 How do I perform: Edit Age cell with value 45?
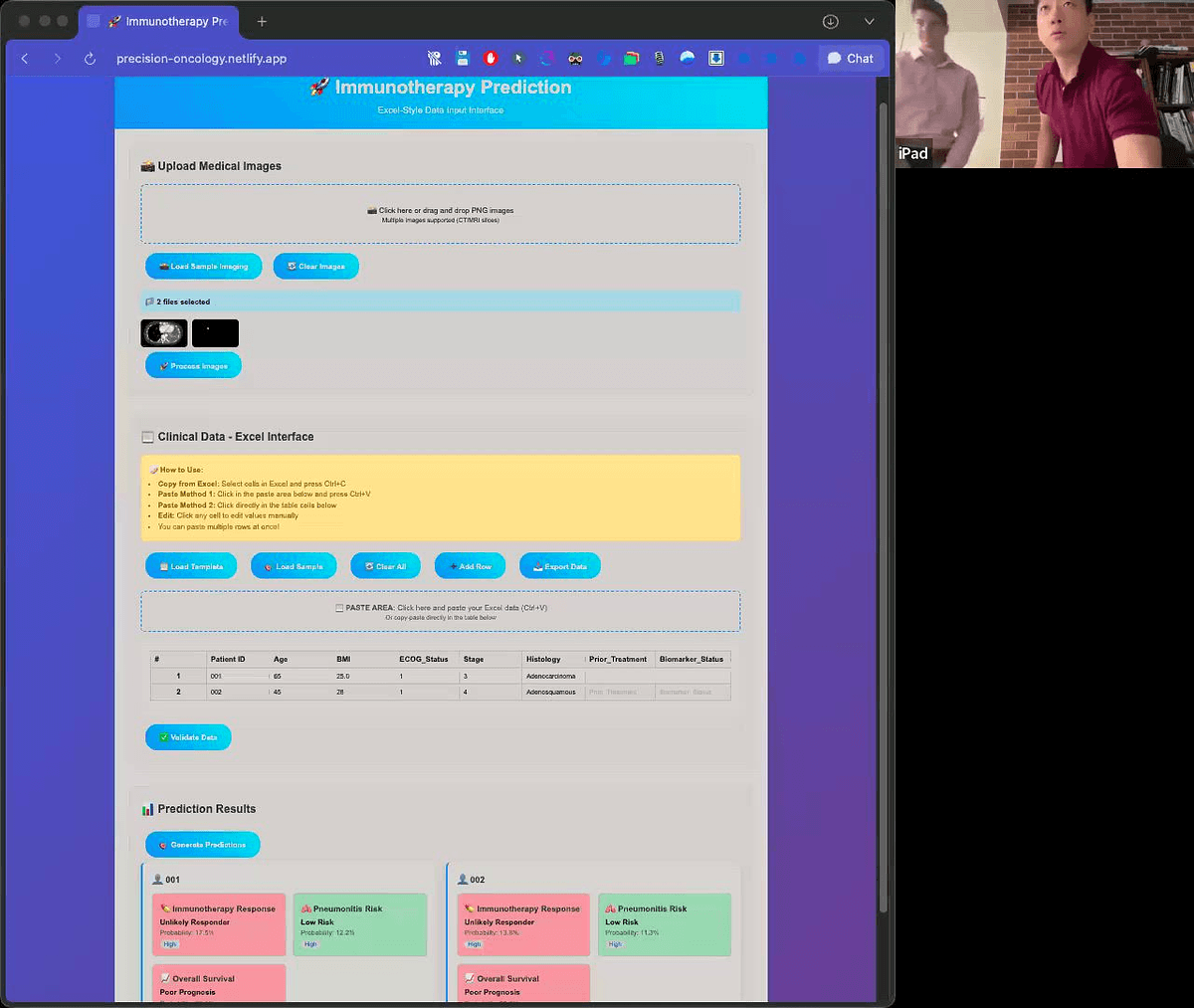tap(300, 692)
